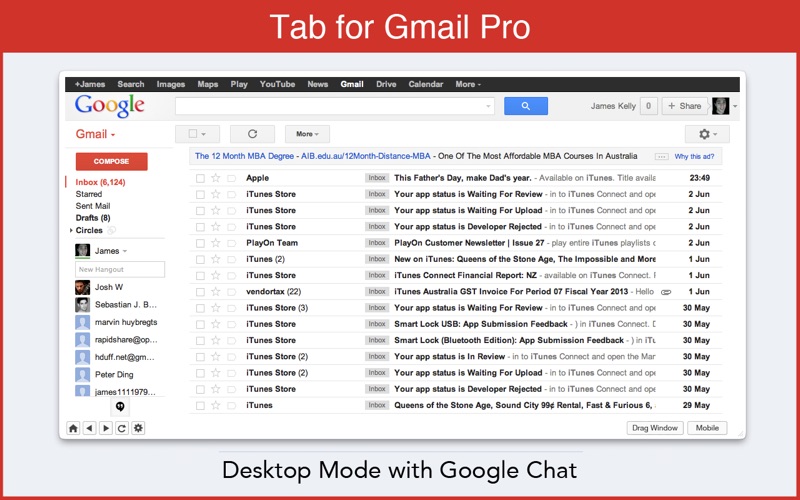Open the Sent Mail folder
The image size is (800, 500).
[x=93, y=206]
